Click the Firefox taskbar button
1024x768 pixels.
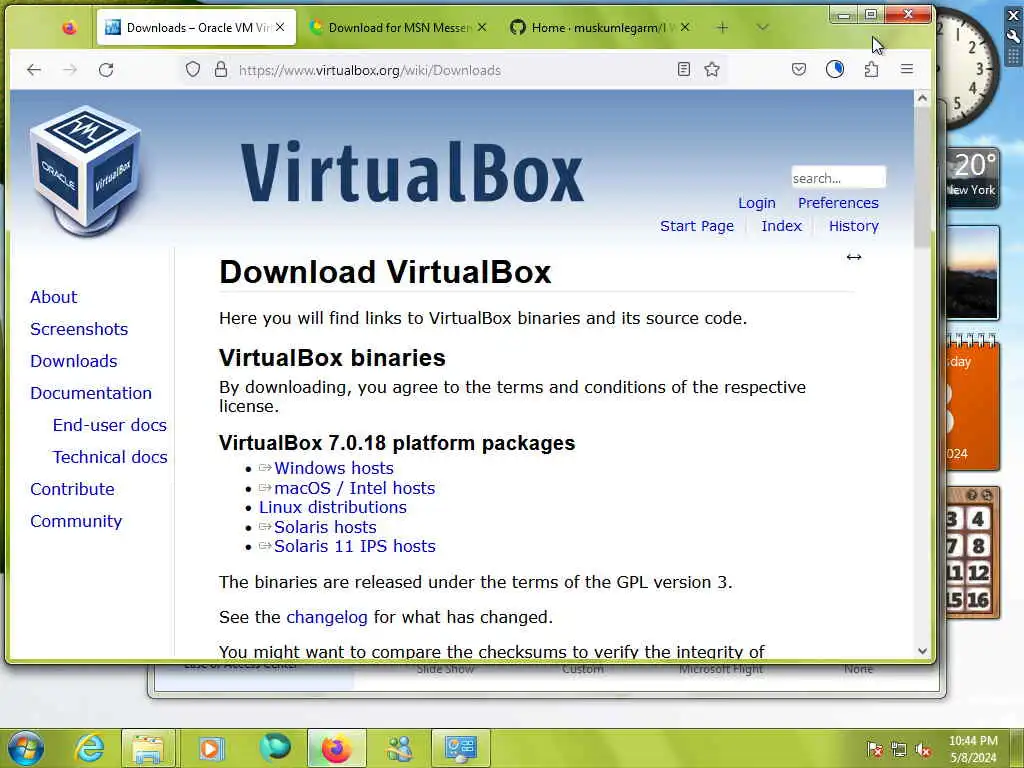coord(336,748)
